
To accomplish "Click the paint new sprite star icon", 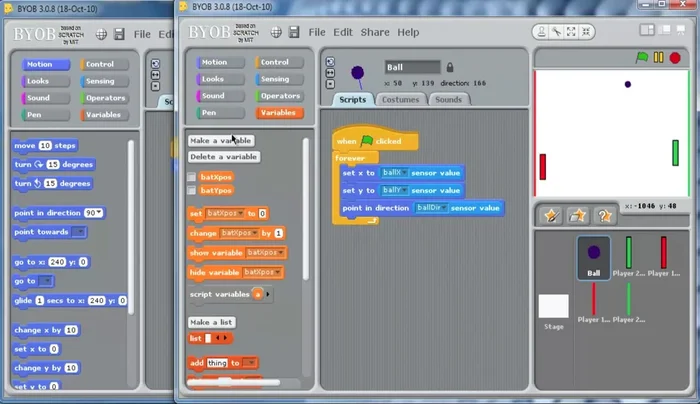I will (551, 215).
